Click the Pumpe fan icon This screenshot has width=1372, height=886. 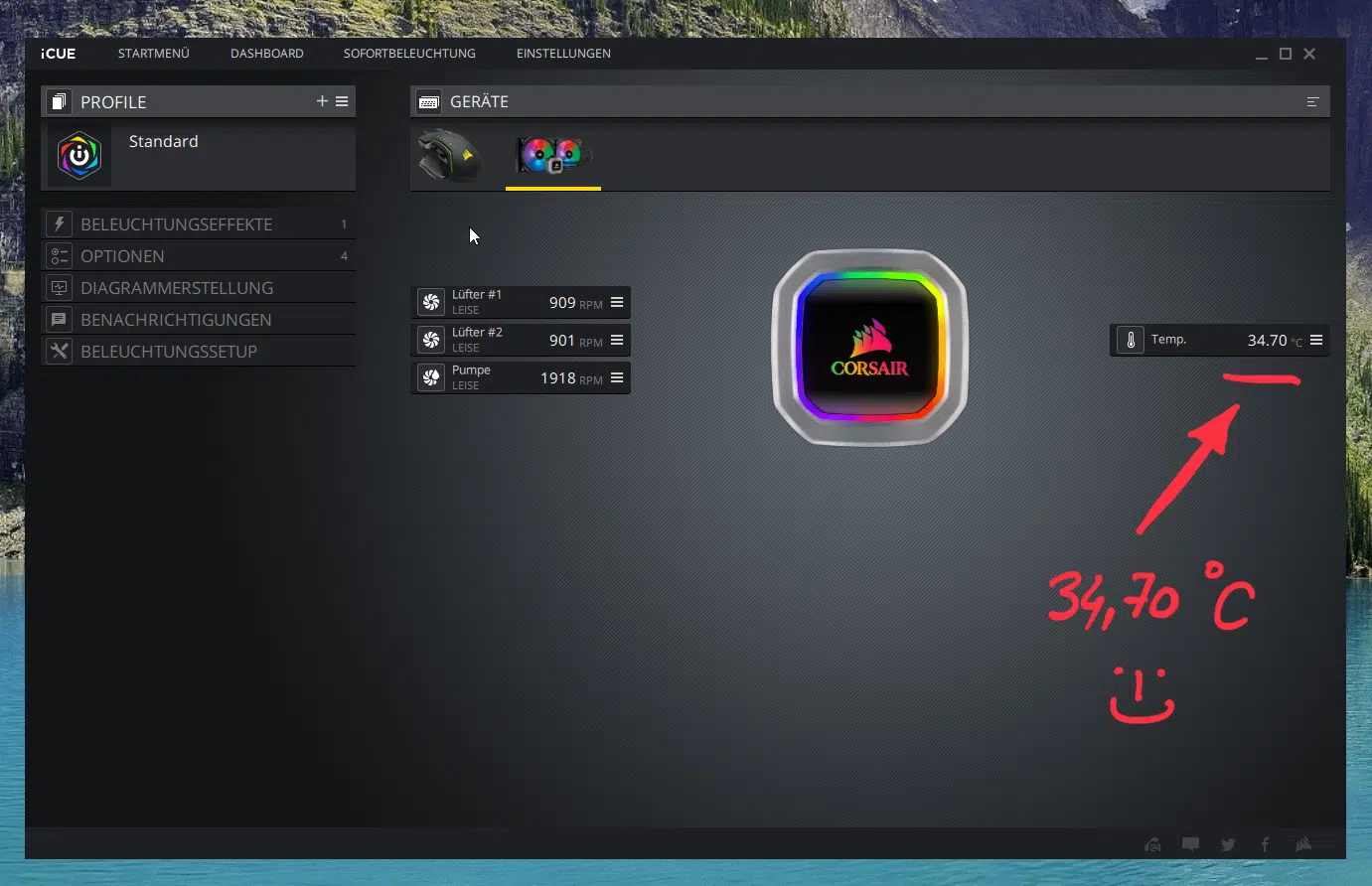[431, 377]
